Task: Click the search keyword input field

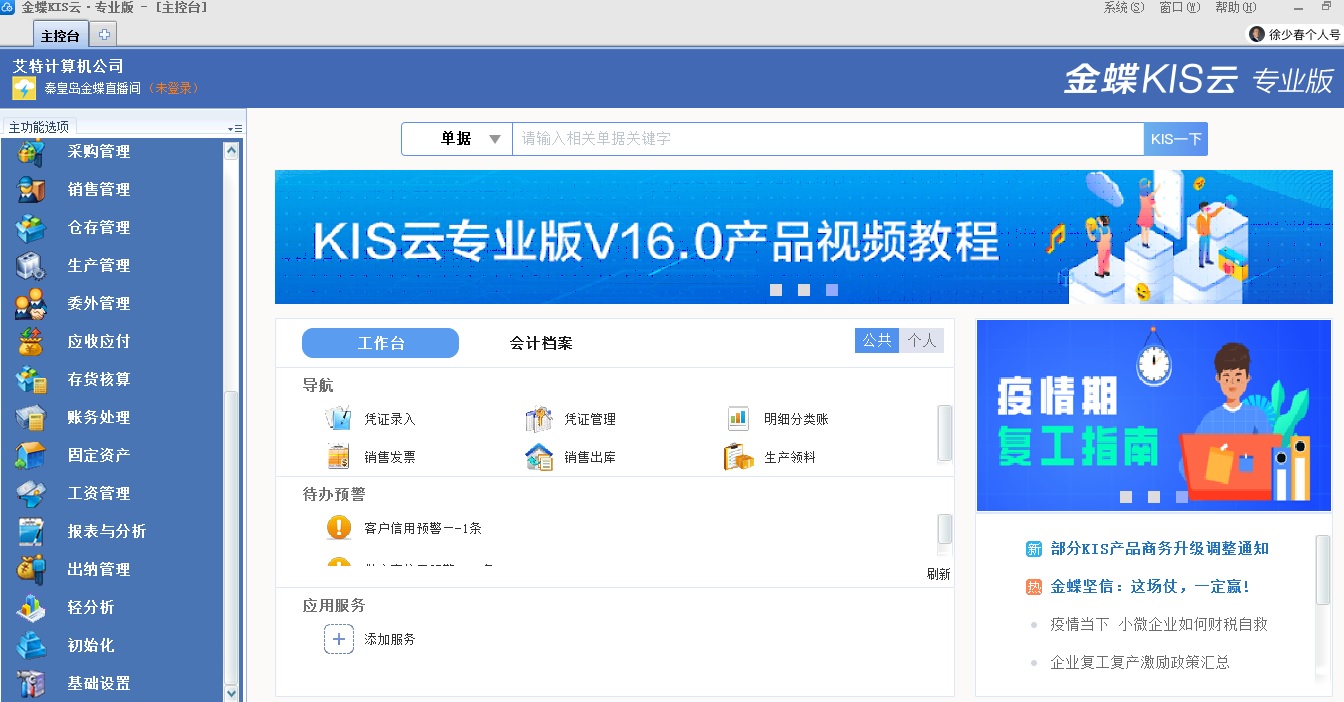Action: 828,139
